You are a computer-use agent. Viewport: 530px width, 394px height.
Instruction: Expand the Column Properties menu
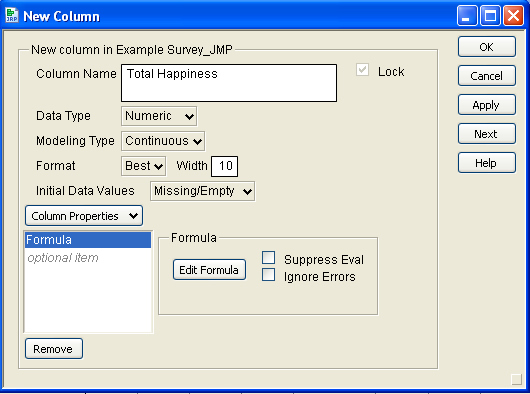pyautogui.click(x=84, y=216)
